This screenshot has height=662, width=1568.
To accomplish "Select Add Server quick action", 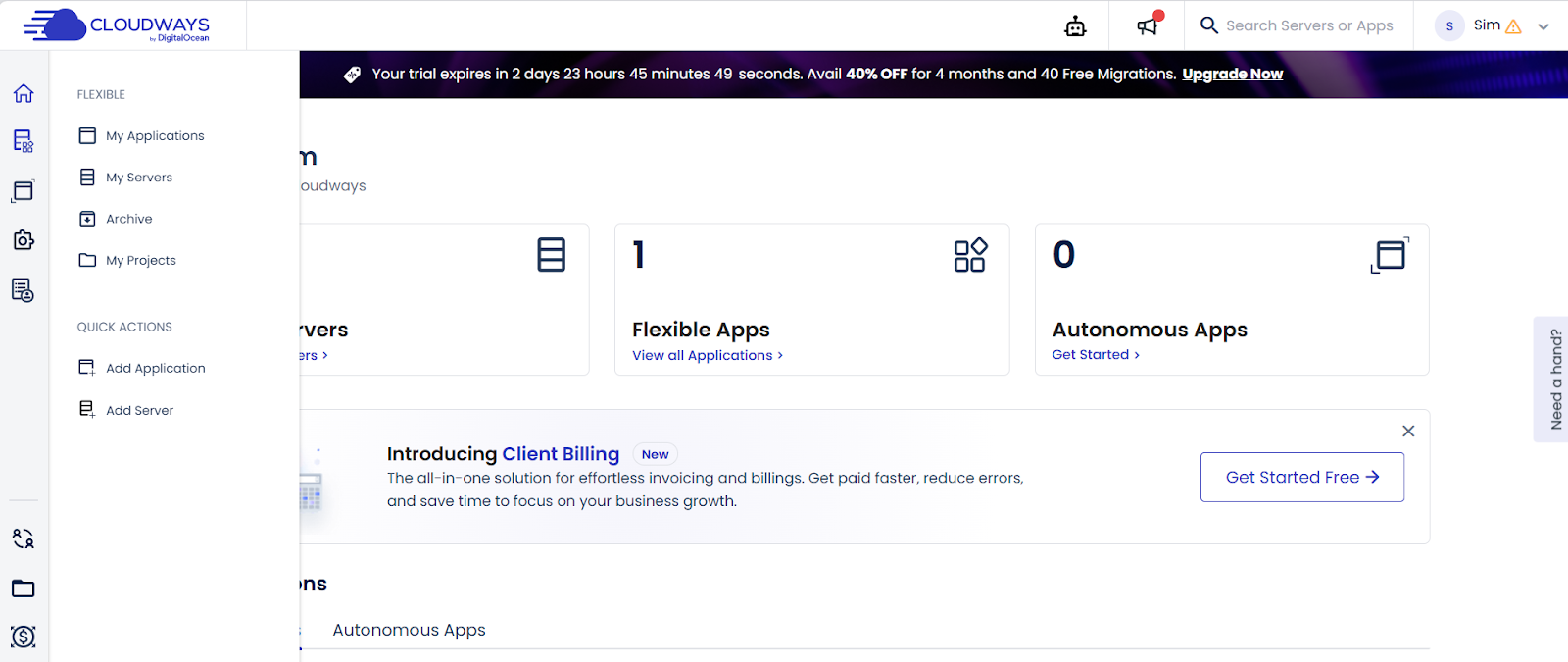I will (x=125, y=410).
